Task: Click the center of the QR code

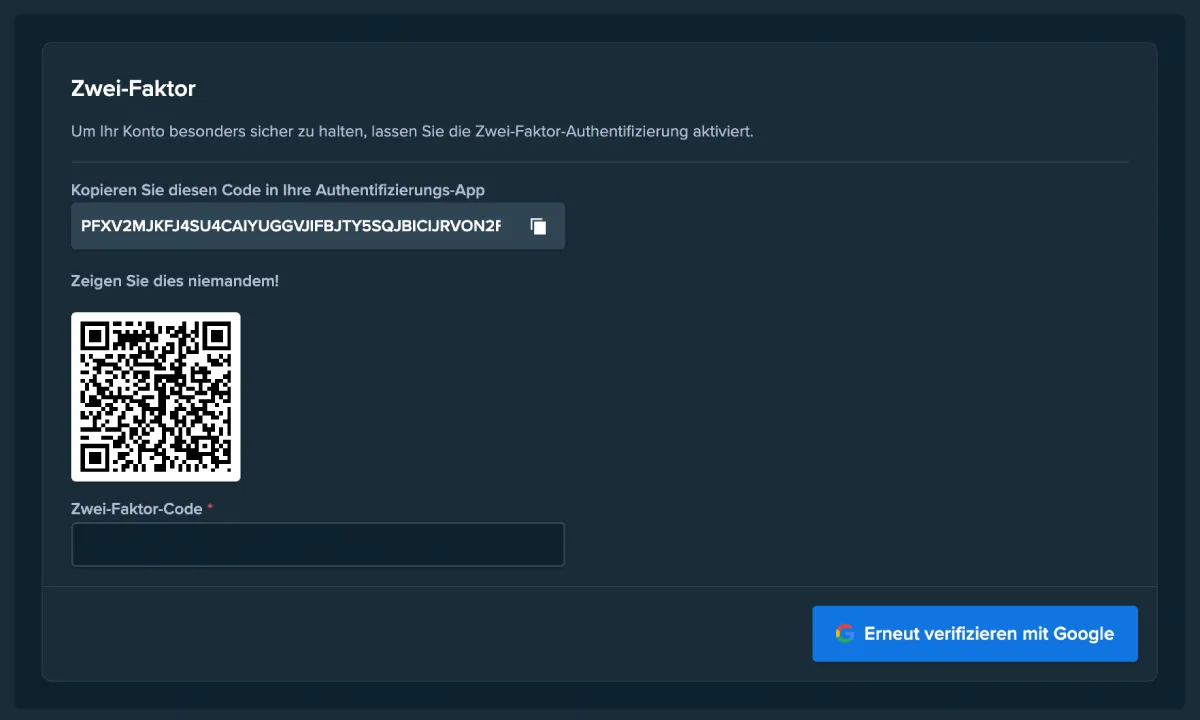Action: (x=156, y=397)
